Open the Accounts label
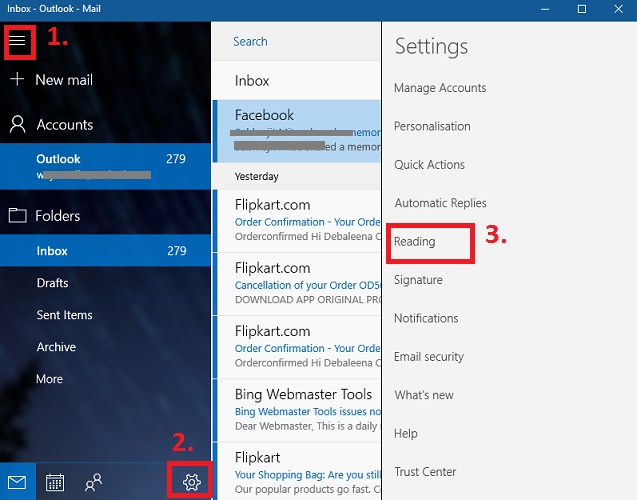Screen dimensions: 637x500 (65, 125)
